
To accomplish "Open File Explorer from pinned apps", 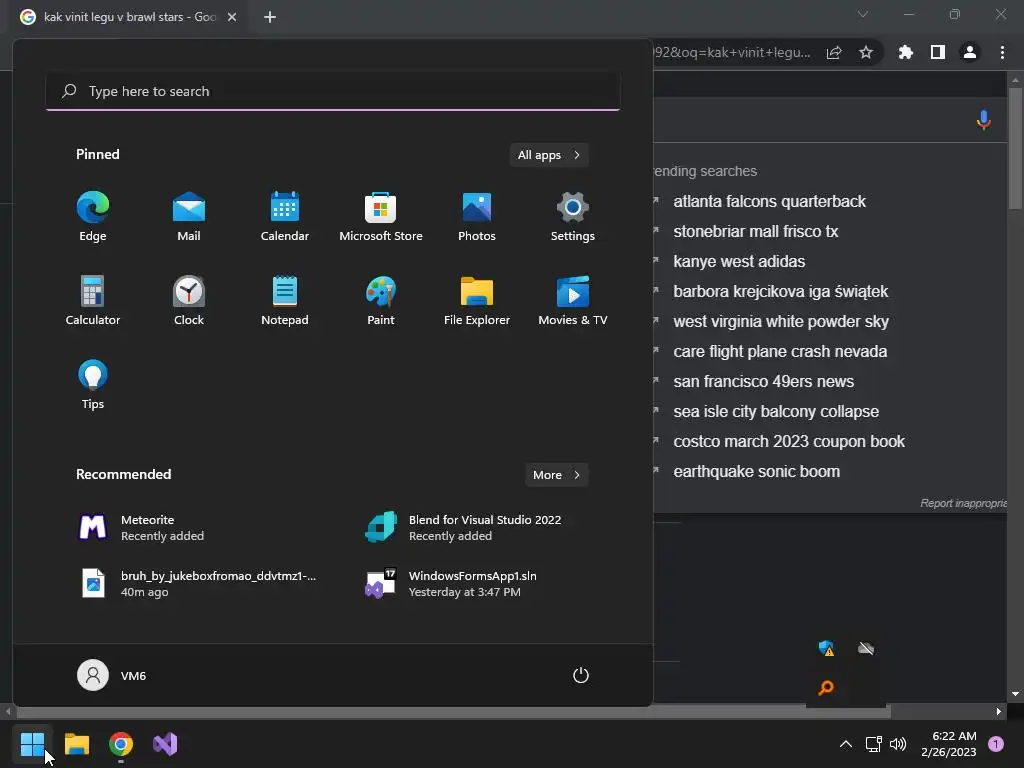I will click(x=477, y=300).
